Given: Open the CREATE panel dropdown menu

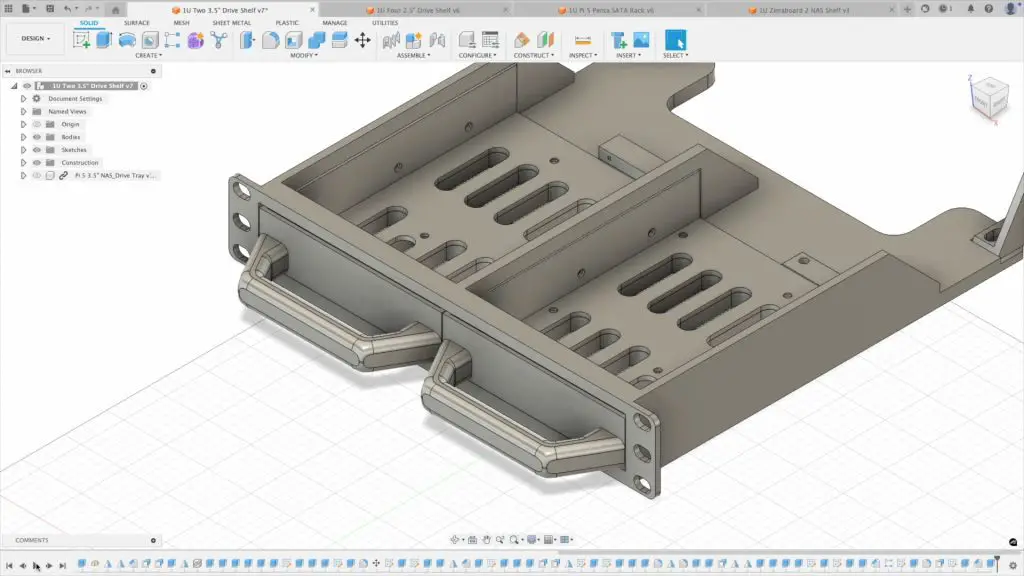Looking at the screenshot, I should click(148, 56).
